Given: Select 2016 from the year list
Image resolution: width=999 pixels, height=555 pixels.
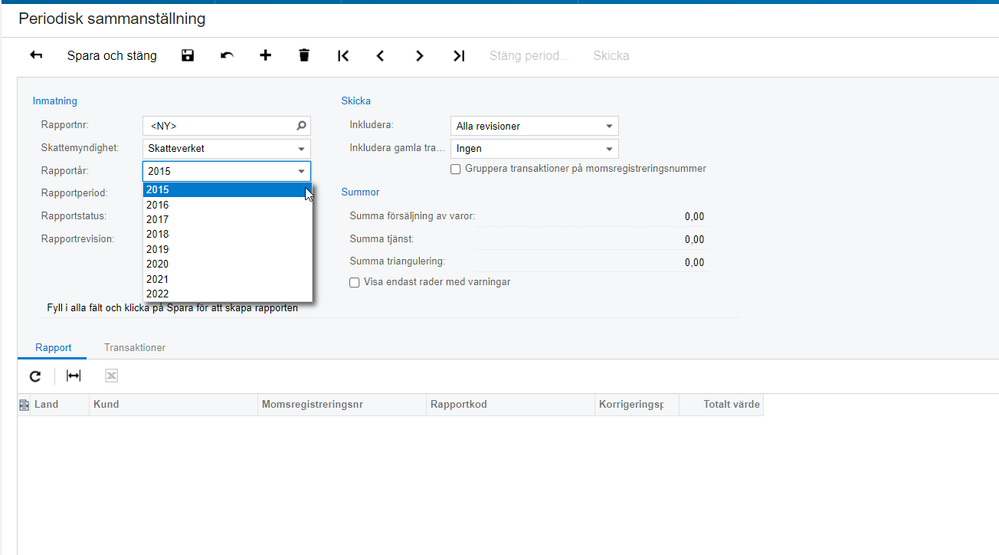Looking at the screenshot, I should point(227,205).
